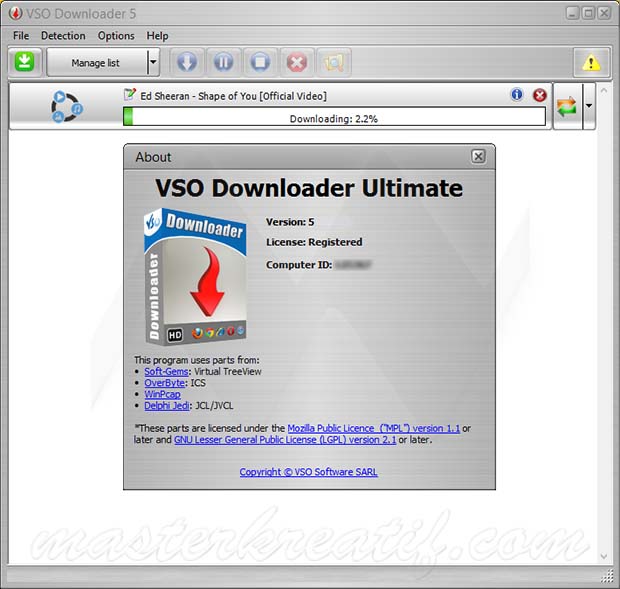The width and height of the screenshot is (620, 589).
Task: Click the blue info icon on download row
Action: pos(516,94)
